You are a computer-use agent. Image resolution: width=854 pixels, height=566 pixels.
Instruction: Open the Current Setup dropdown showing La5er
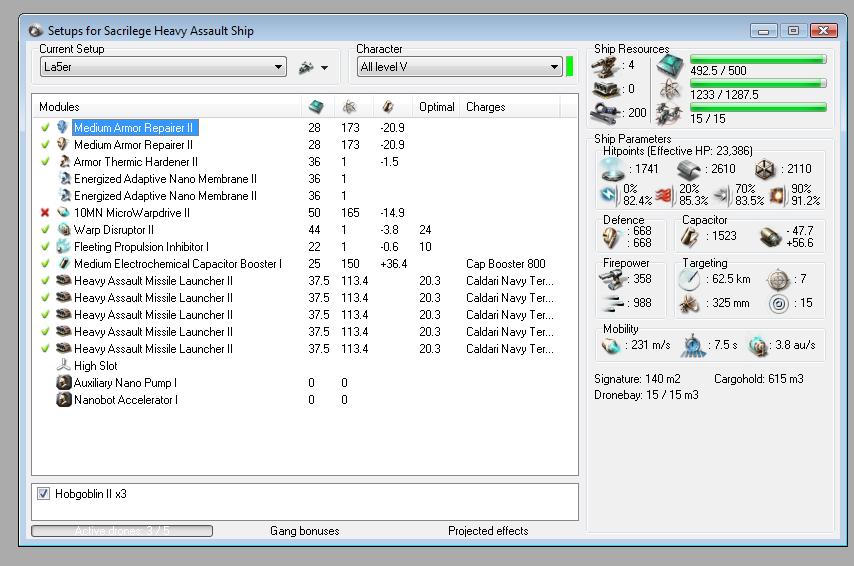pos(163,67)
